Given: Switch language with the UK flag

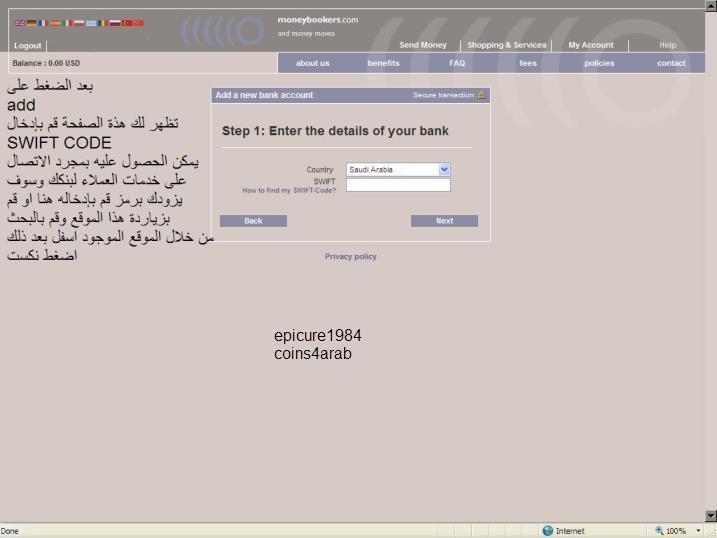Looking at the screenshot, I should coord(20,23).
